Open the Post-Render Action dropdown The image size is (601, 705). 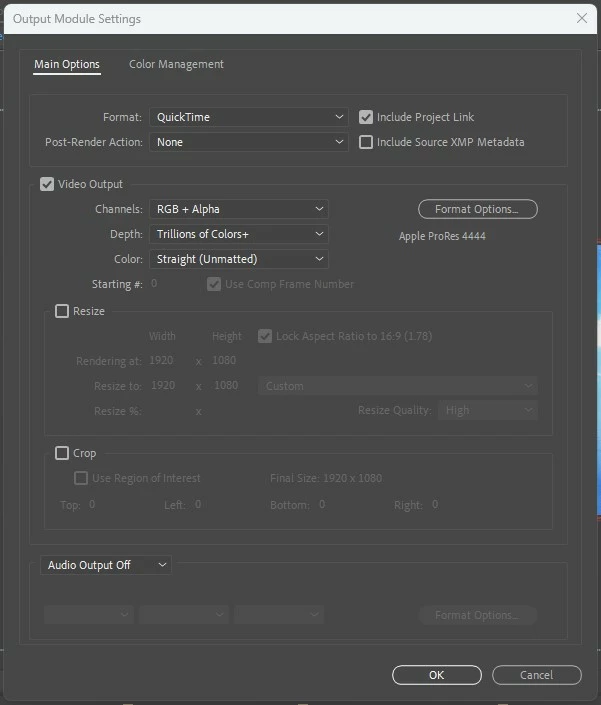pos(249,142)
